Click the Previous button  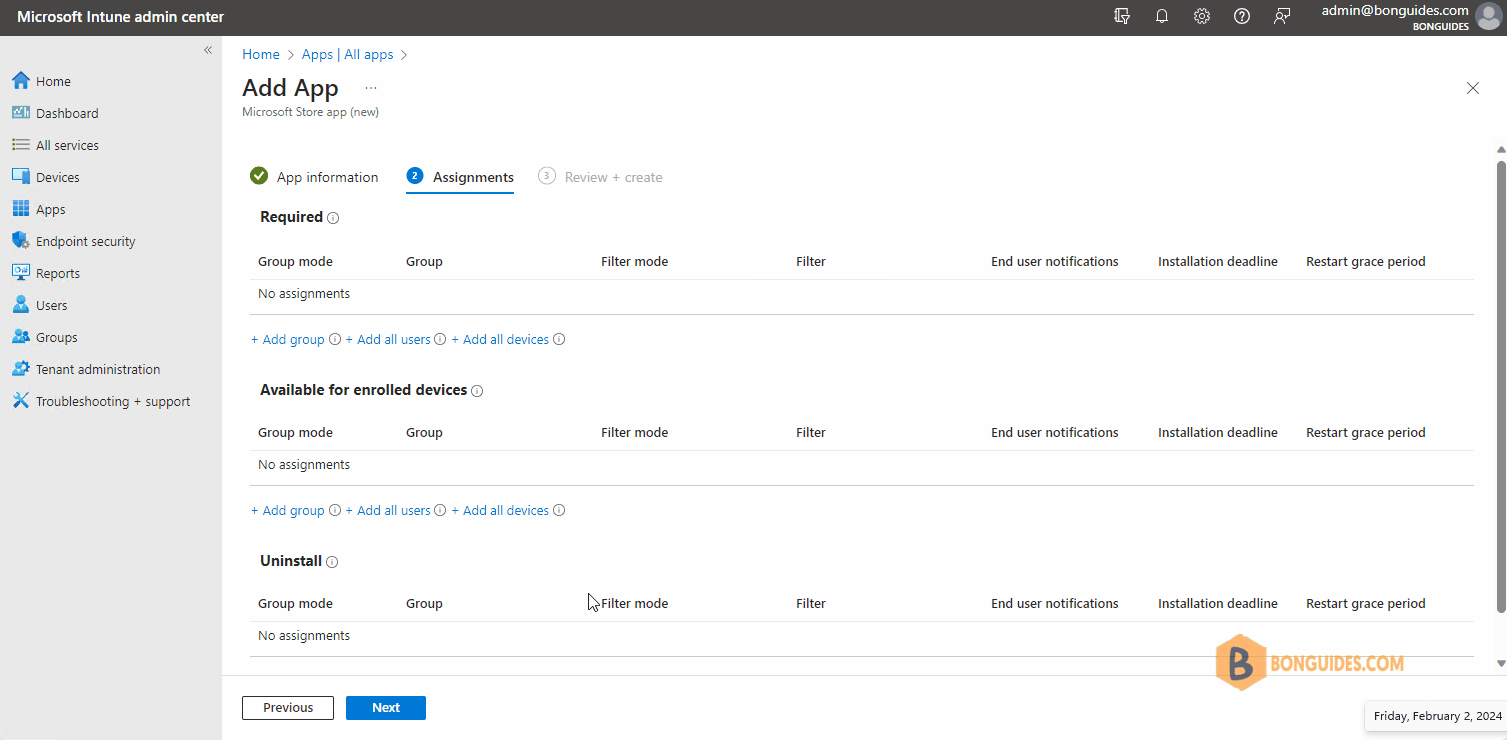[x=288, y=707]
